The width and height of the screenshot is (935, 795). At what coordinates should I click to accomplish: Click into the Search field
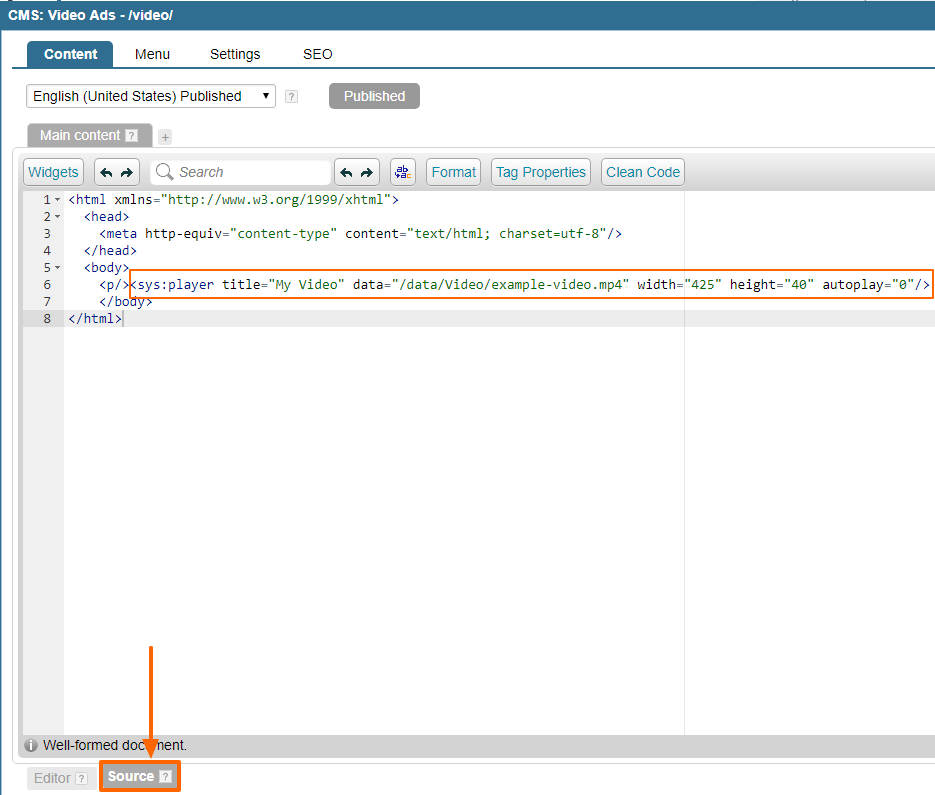[240, 172]
